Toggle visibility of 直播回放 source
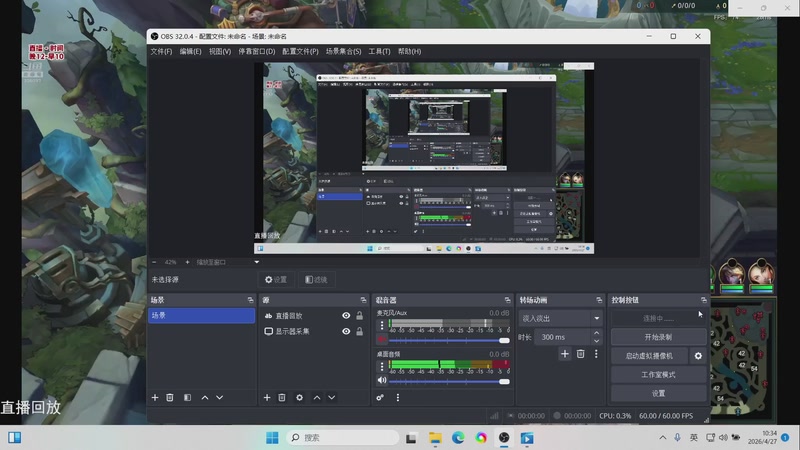 tap(346, 315)
